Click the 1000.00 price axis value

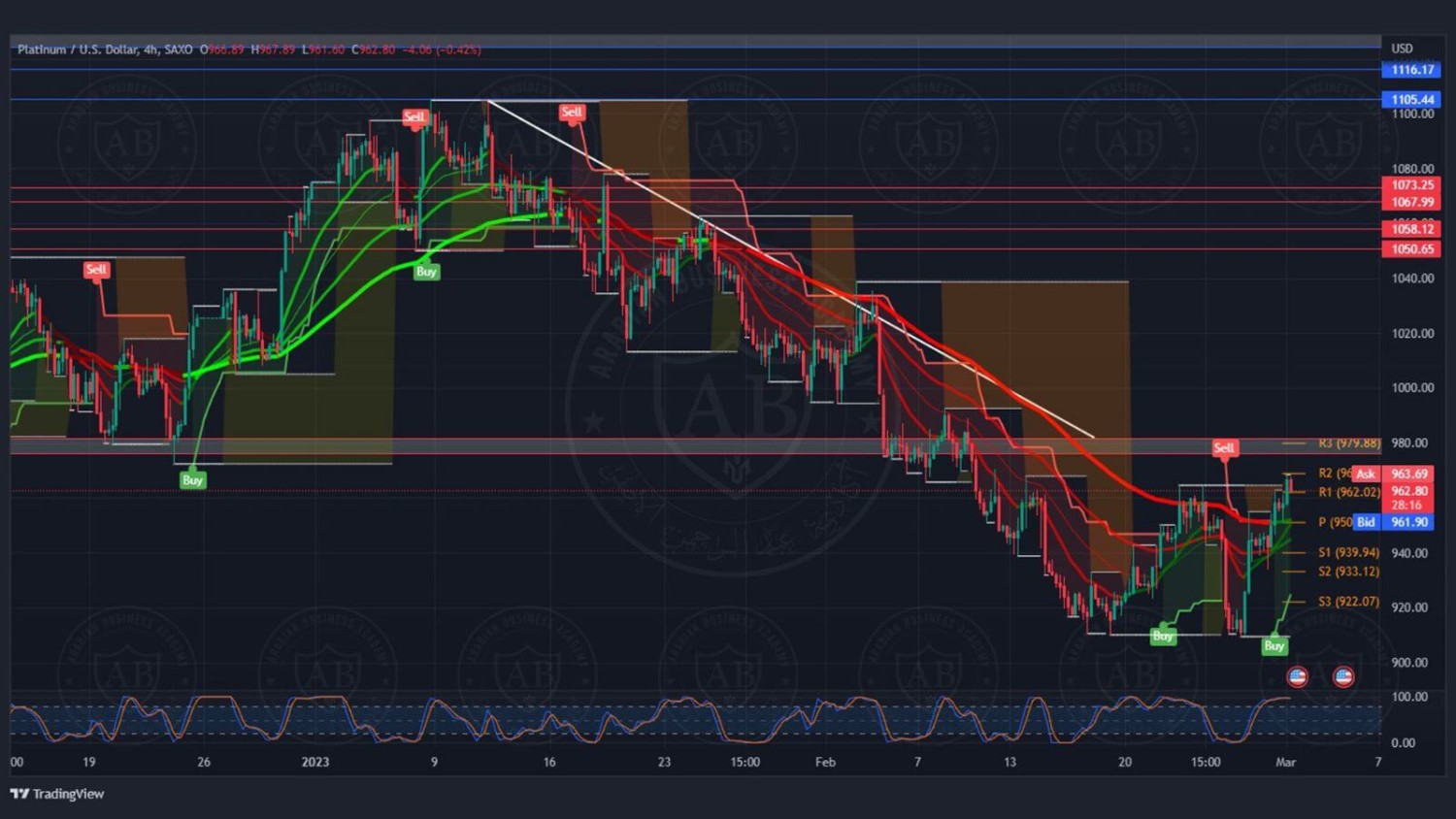click(x=1412, y=388)
